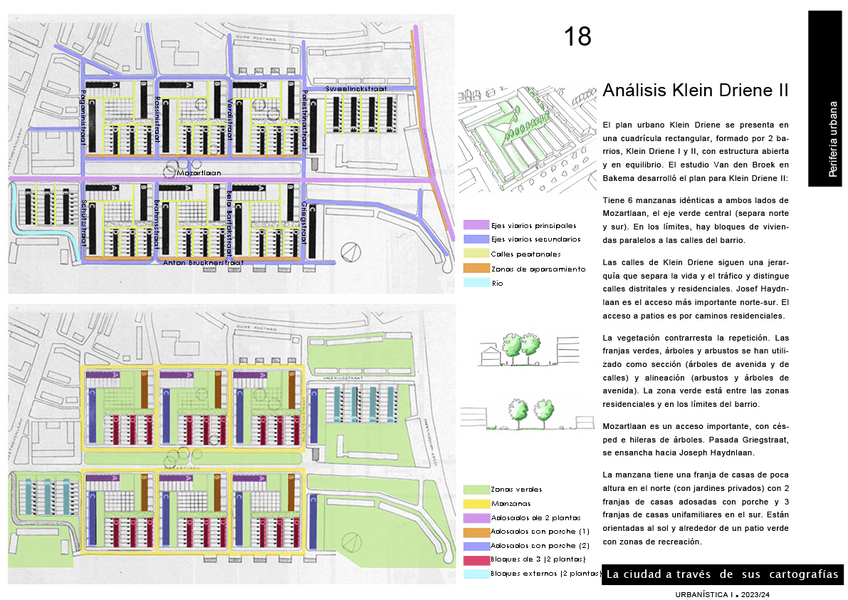The height and width of the screenshot is (600, 848).
Task: Click the Griegstraat vertical street label
Action: 304,223
